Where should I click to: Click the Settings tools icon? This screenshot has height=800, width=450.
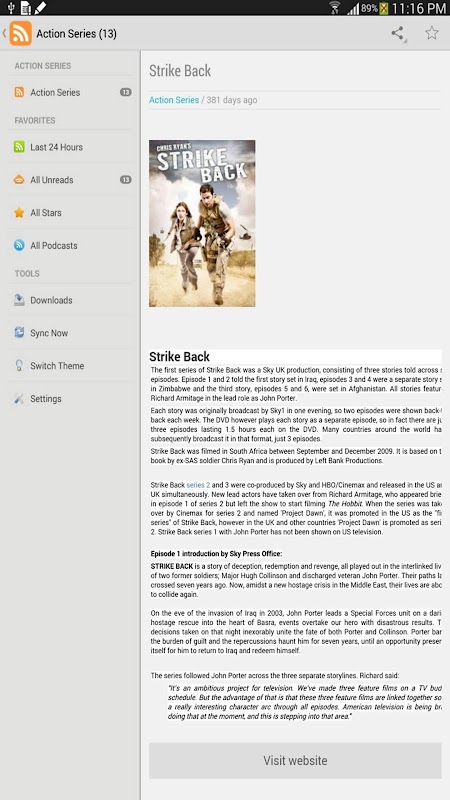point(19,398)
